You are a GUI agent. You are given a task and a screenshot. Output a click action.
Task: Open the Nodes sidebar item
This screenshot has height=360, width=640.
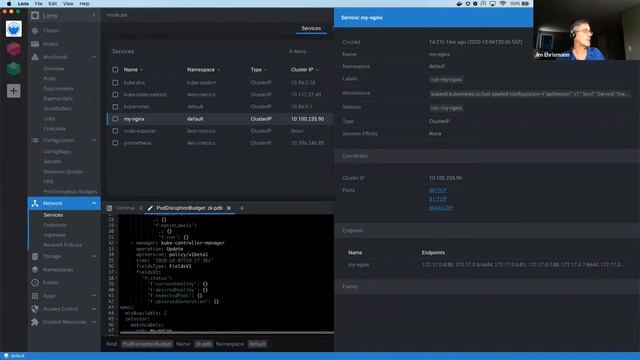click(50, 44)
